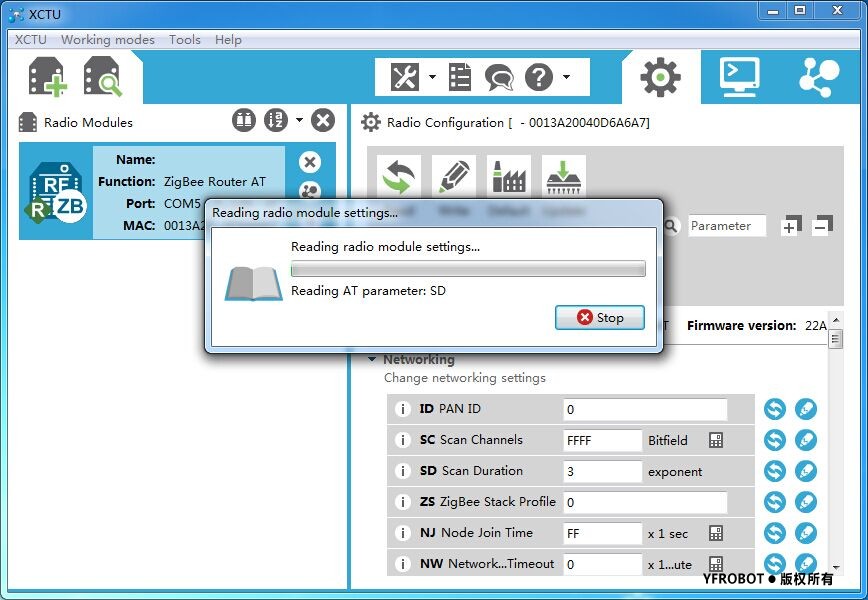Expand all sections with plus button
Image resolution: width=868 pixels, height=600 pixels.
pos(790,226)
